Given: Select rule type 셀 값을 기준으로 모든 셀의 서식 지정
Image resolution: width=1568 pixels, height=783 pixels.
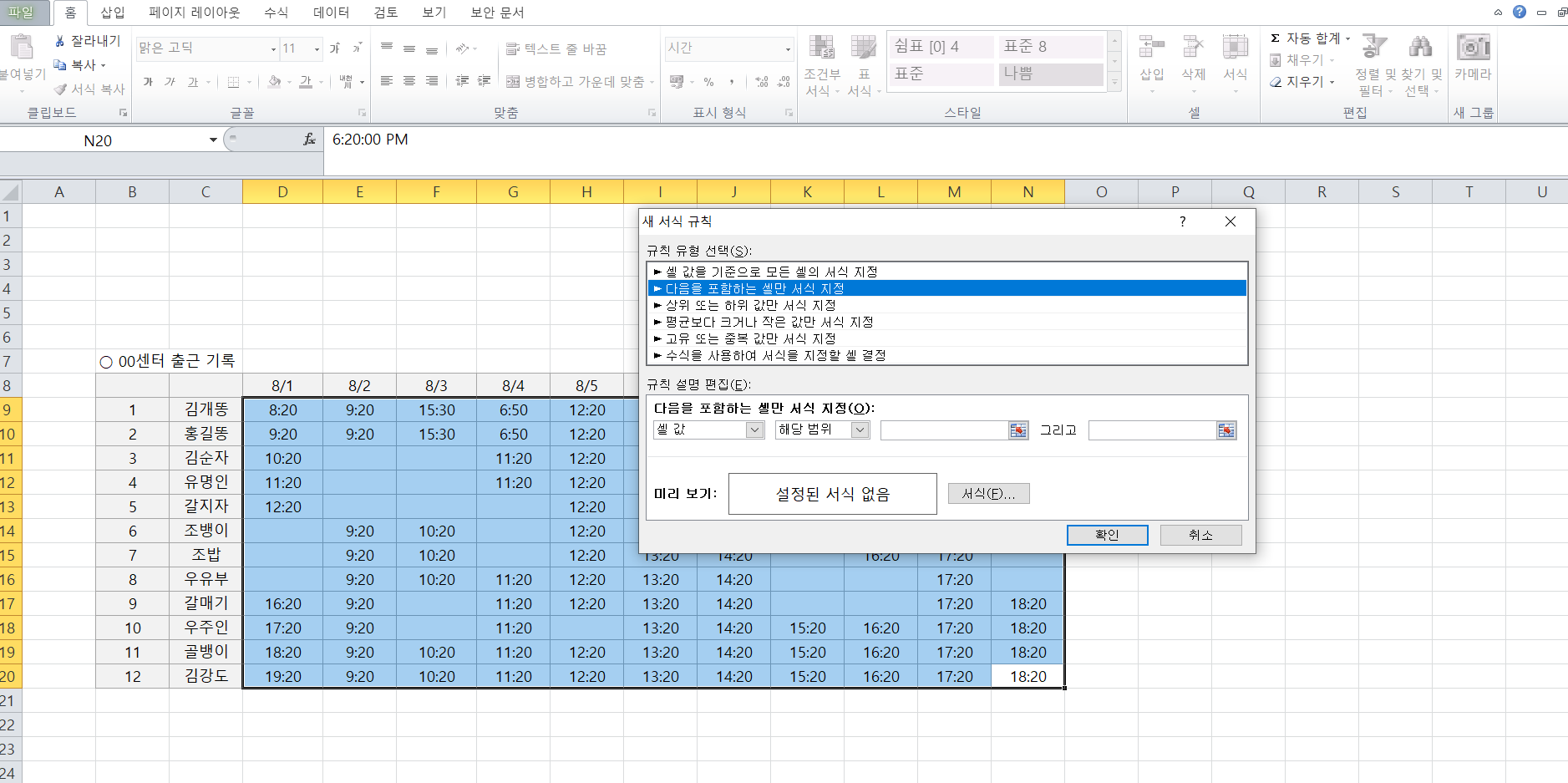Looking at the screenshot, I should coord(947,272).
